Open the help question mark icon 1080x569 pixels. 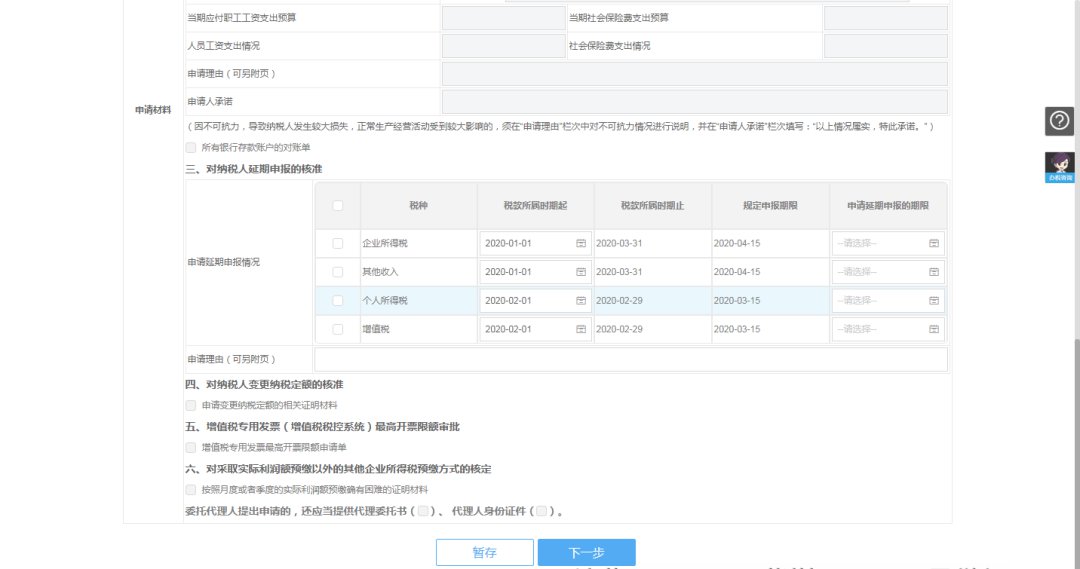[x=1059, y=121]
